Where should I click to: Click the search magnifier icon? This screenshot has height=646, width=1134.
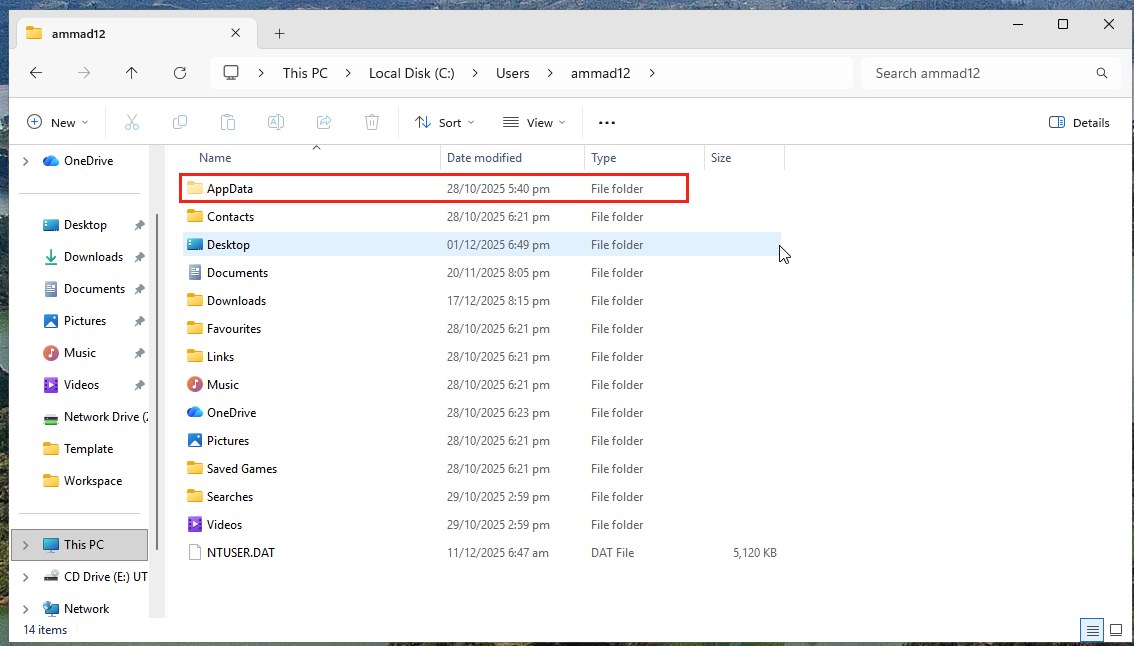tap(1102, 73)
